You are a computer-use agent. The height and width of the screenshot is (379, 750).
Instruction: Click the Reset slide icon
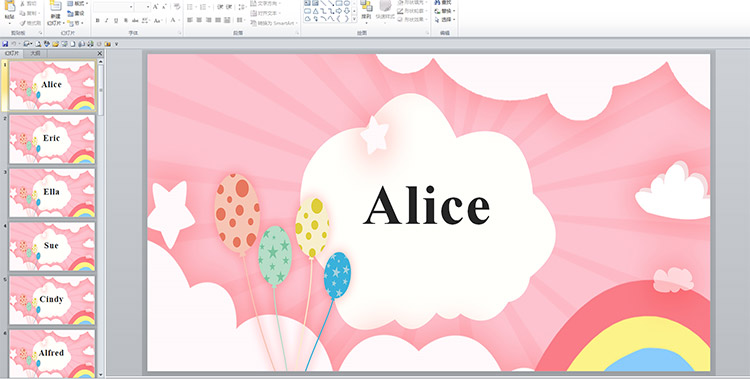(x=71, y=13)
